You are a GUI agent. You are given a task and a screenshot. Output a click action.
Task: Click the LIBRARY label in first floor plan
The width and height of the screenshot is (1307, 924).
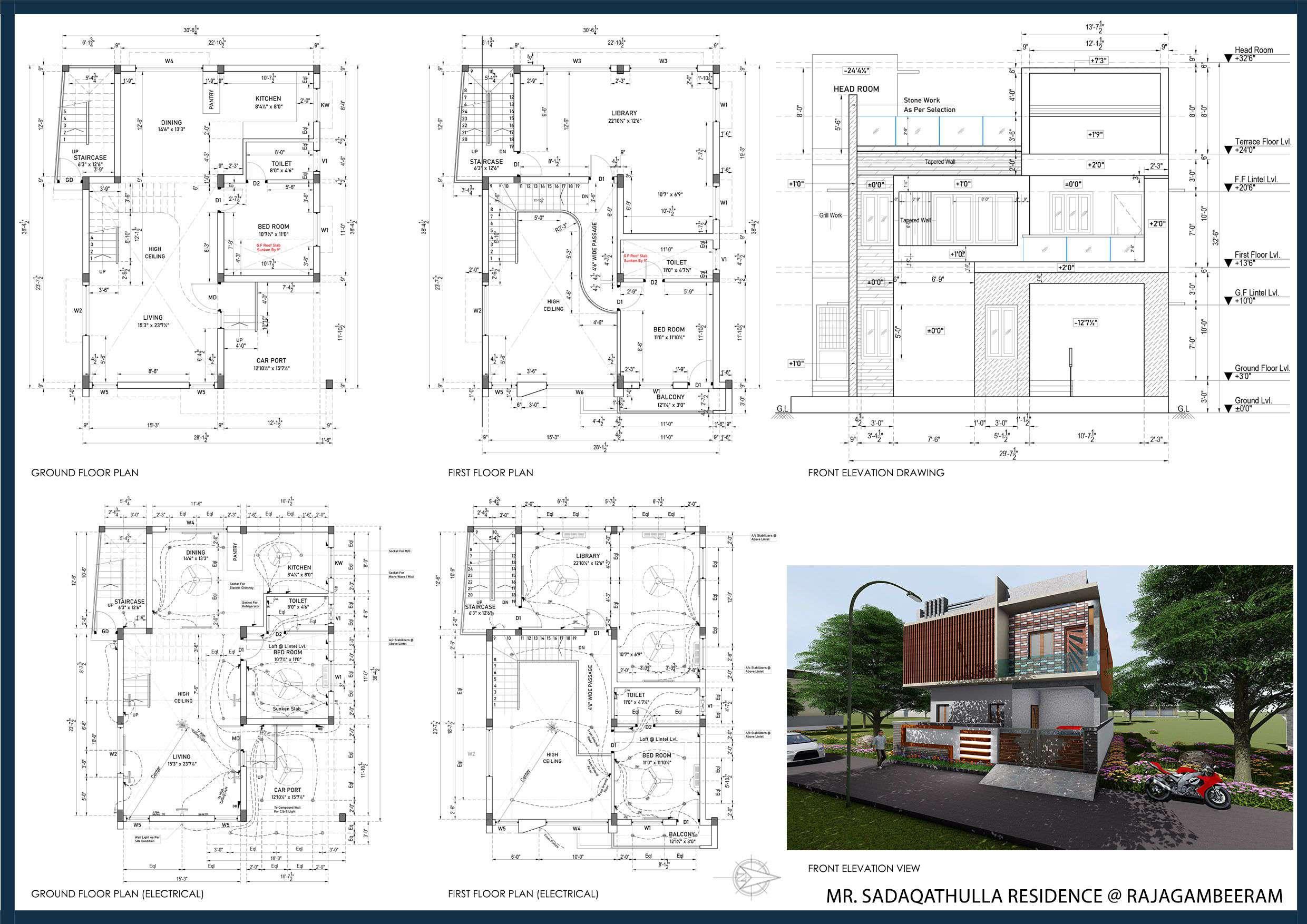tap(626, 113)
